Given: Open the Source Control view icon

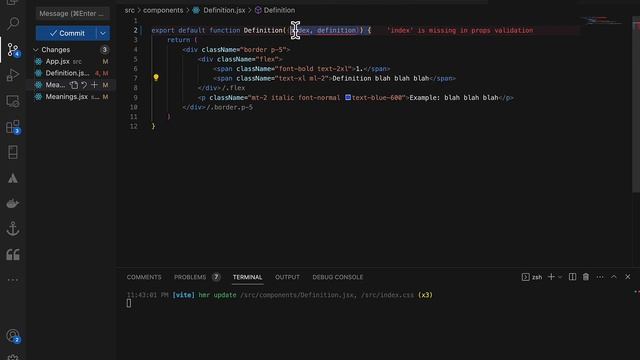Looking at the screenshot, I should click(x=13, y=50).
